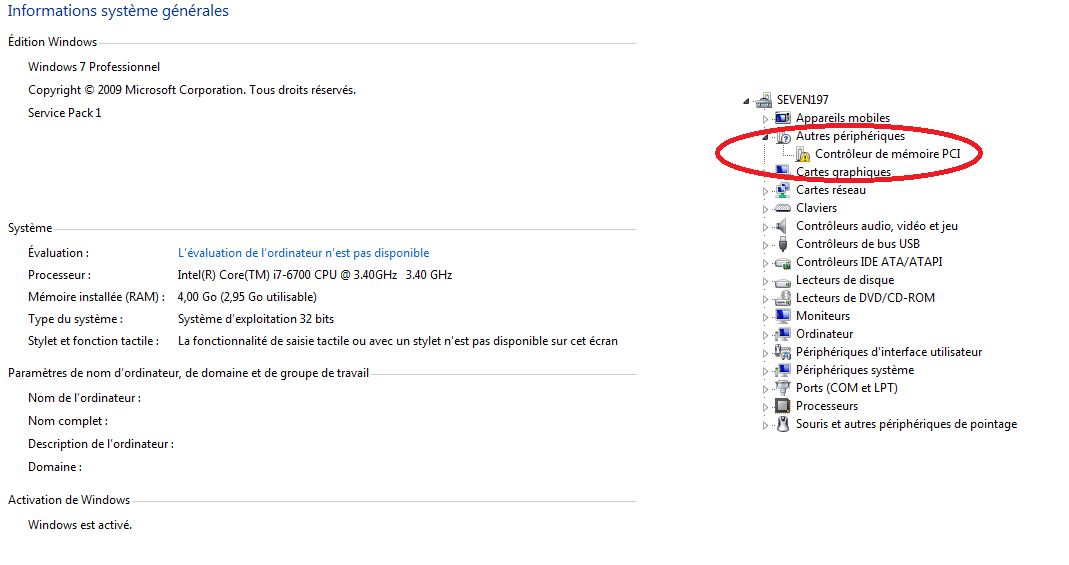Expand the Périphériques d'interface utilisateur arrow

tap(765, 353)
